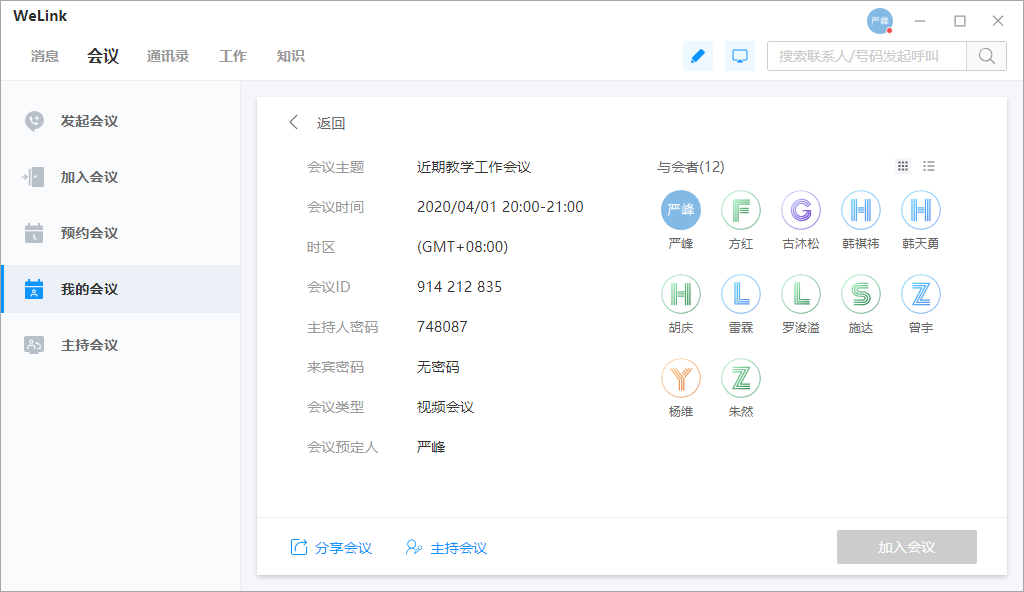Open the 消息 tab

45,56
